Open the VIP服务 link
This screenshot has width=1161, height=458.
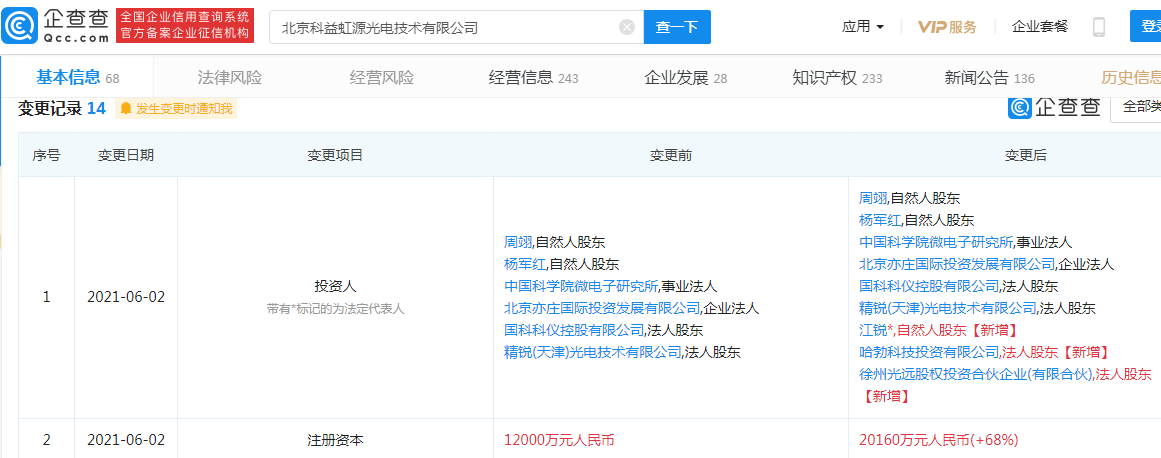(x=947, y=27)
